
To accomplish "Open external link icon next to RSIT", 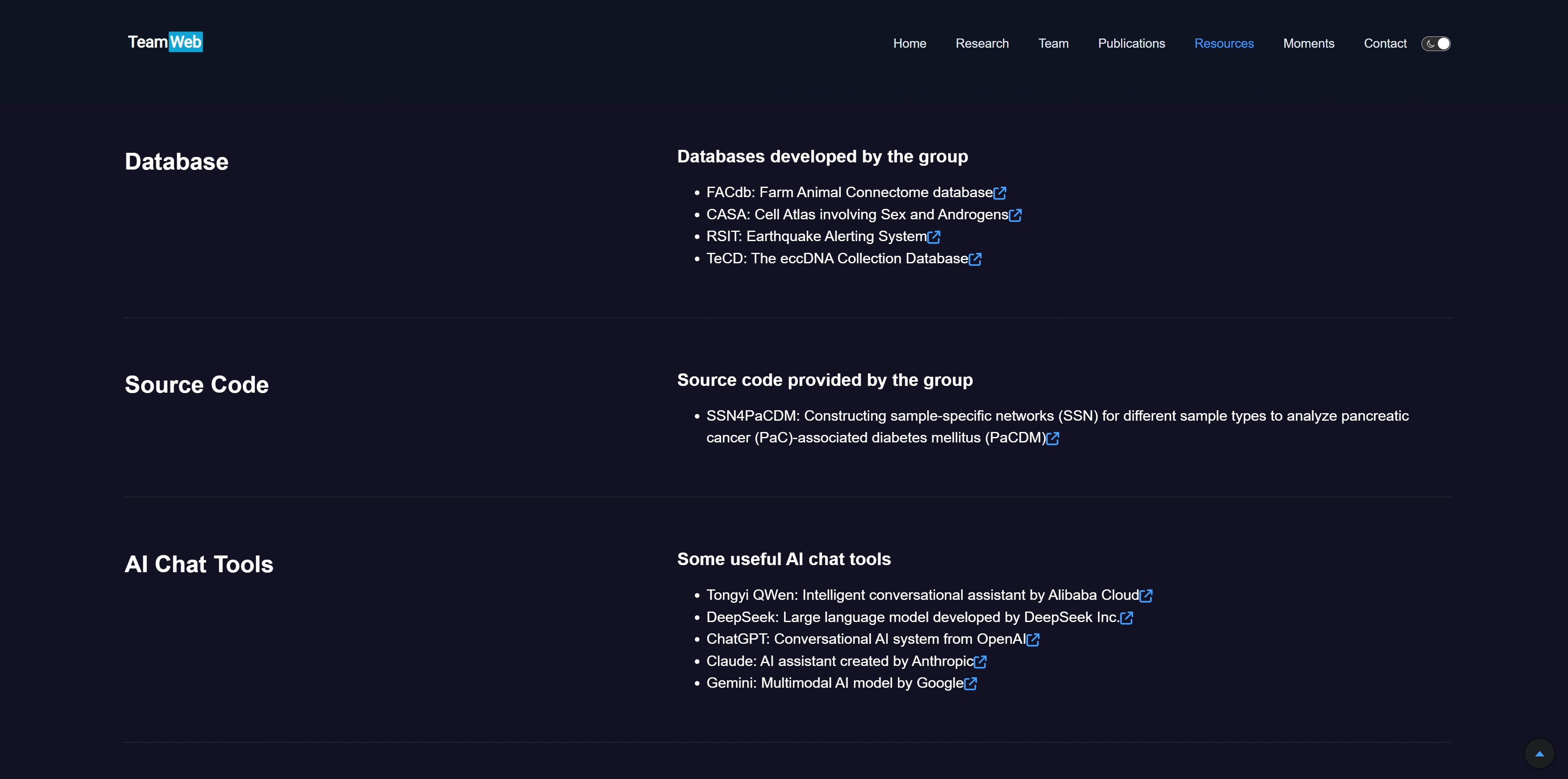I will click(934, 237).
